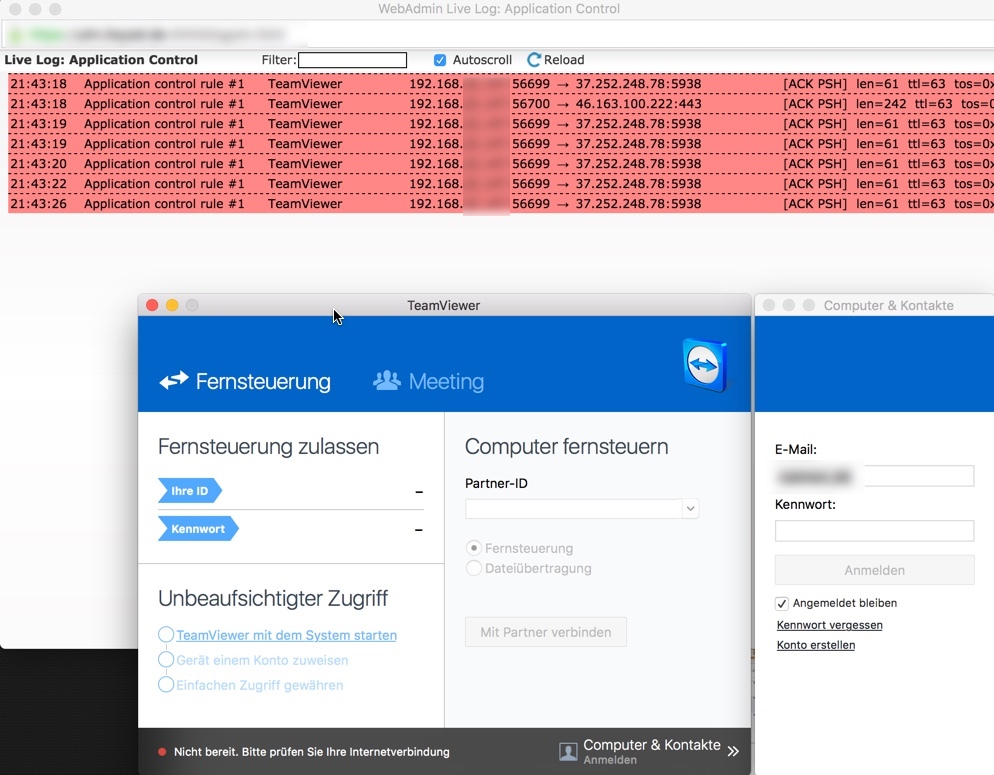
Task: Select the Einfachen Zugriff gewähren circle
Action: pyautogui.click(x=166, y=684)
